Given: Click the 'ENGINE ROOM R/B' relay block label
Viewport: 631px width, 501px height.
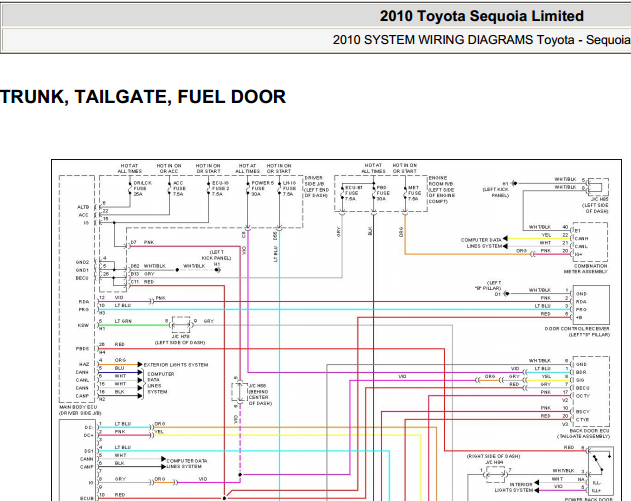Looking at the screenshot, I should tap(441, 181).
